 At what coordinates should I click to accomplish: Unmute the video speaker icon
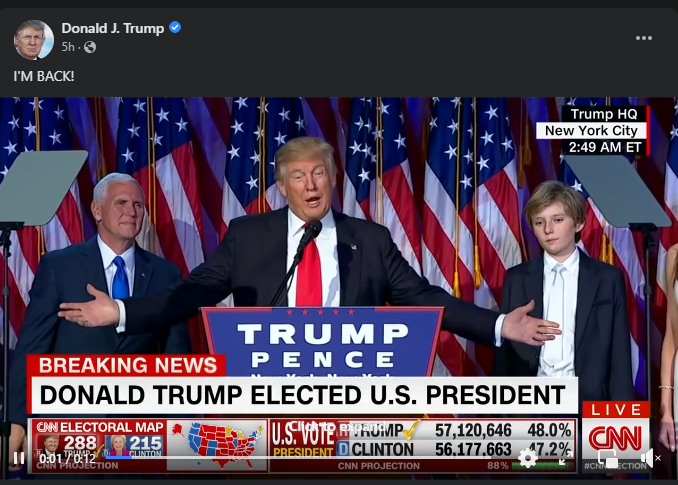coord(650,458)
